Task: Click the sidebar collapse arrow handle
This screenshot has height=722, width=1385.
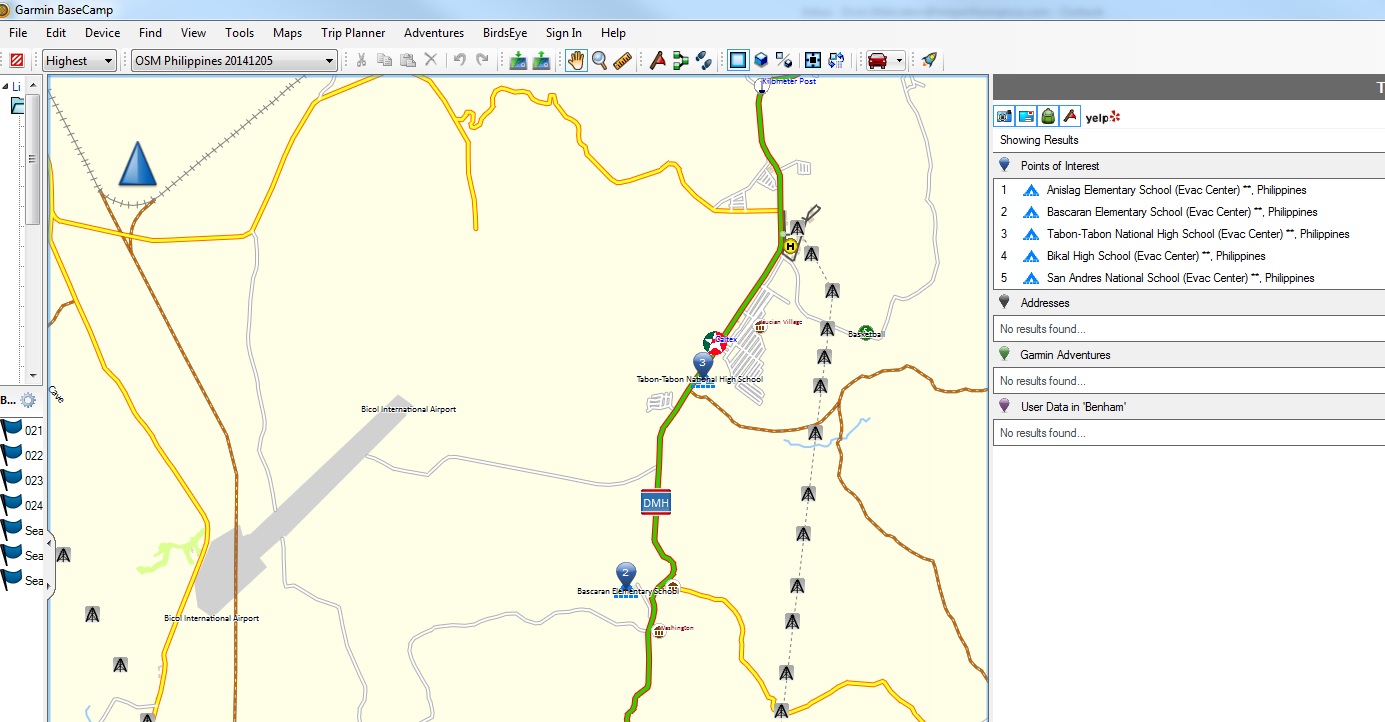Action: coord(50,567)
